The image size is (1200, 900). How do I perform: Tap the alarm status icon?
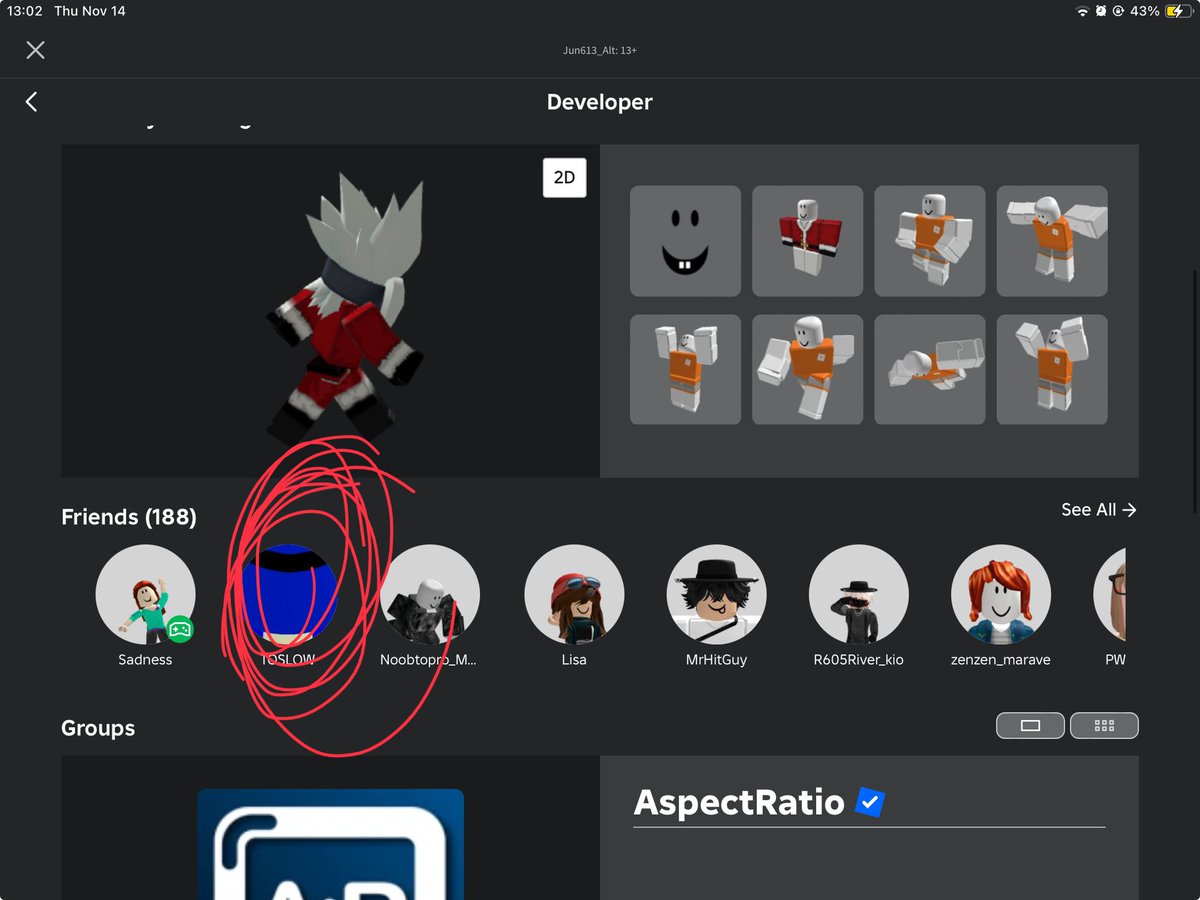pos(1101,11)
